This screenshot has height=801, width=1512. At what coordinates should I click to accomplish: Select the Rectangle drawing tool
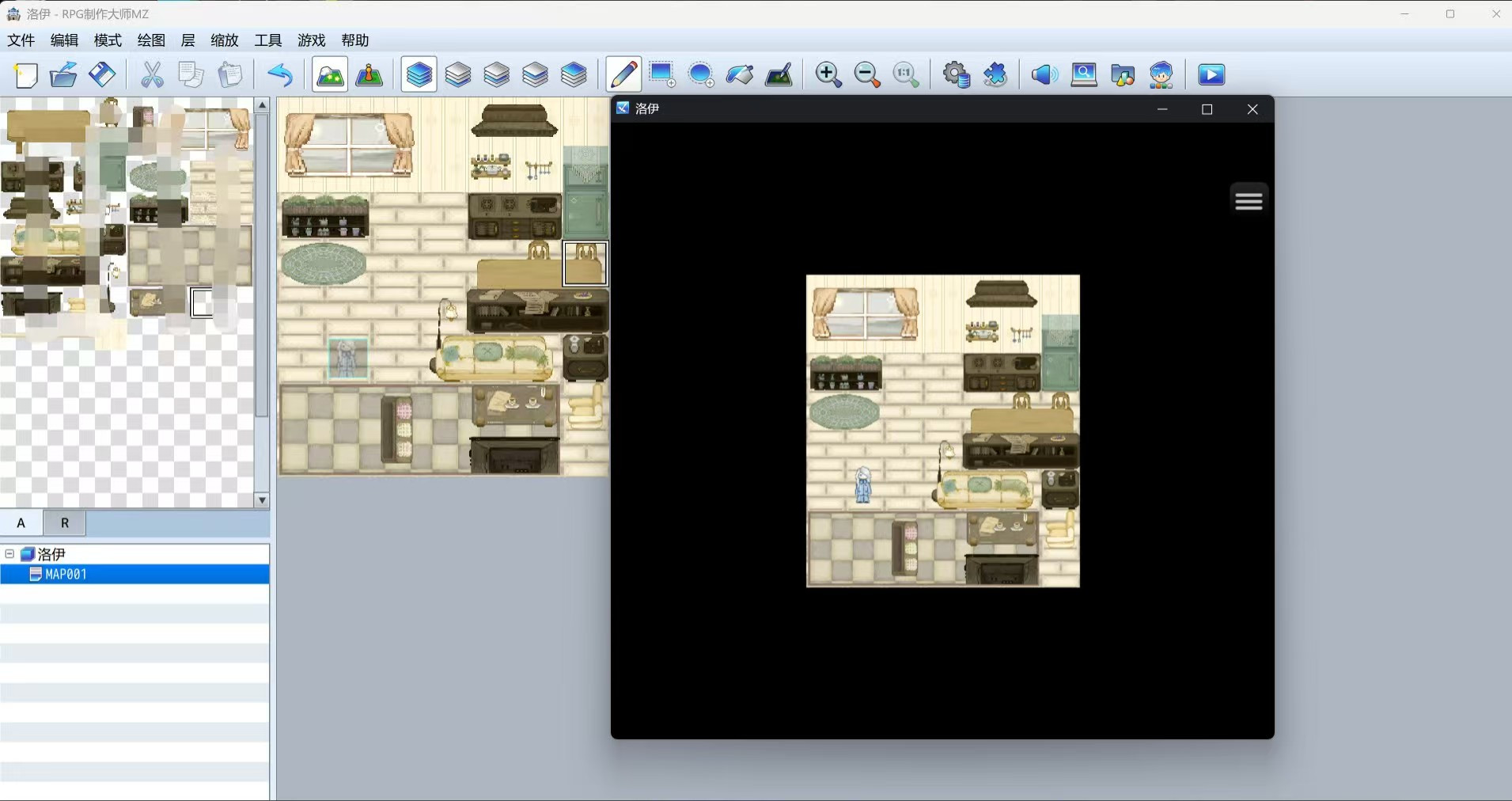pyautogui.click(x=662, y=75)
